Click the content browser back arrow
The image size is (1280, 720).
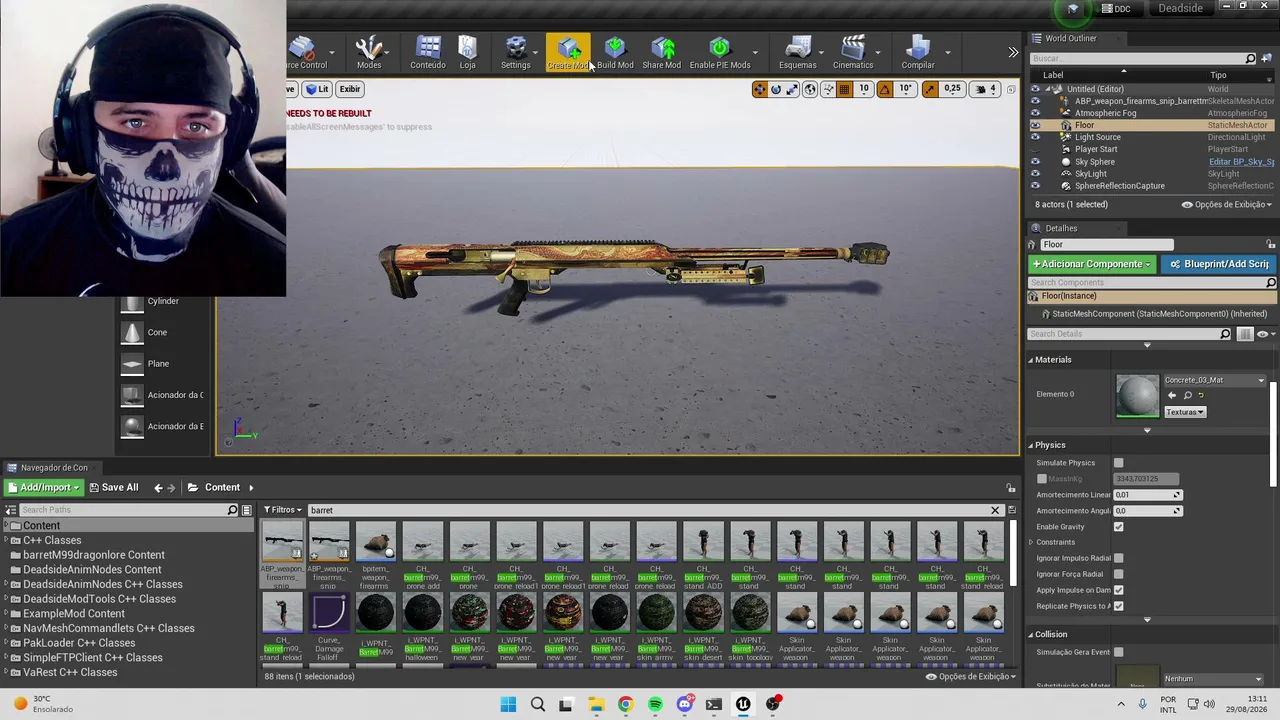point(158,488)
